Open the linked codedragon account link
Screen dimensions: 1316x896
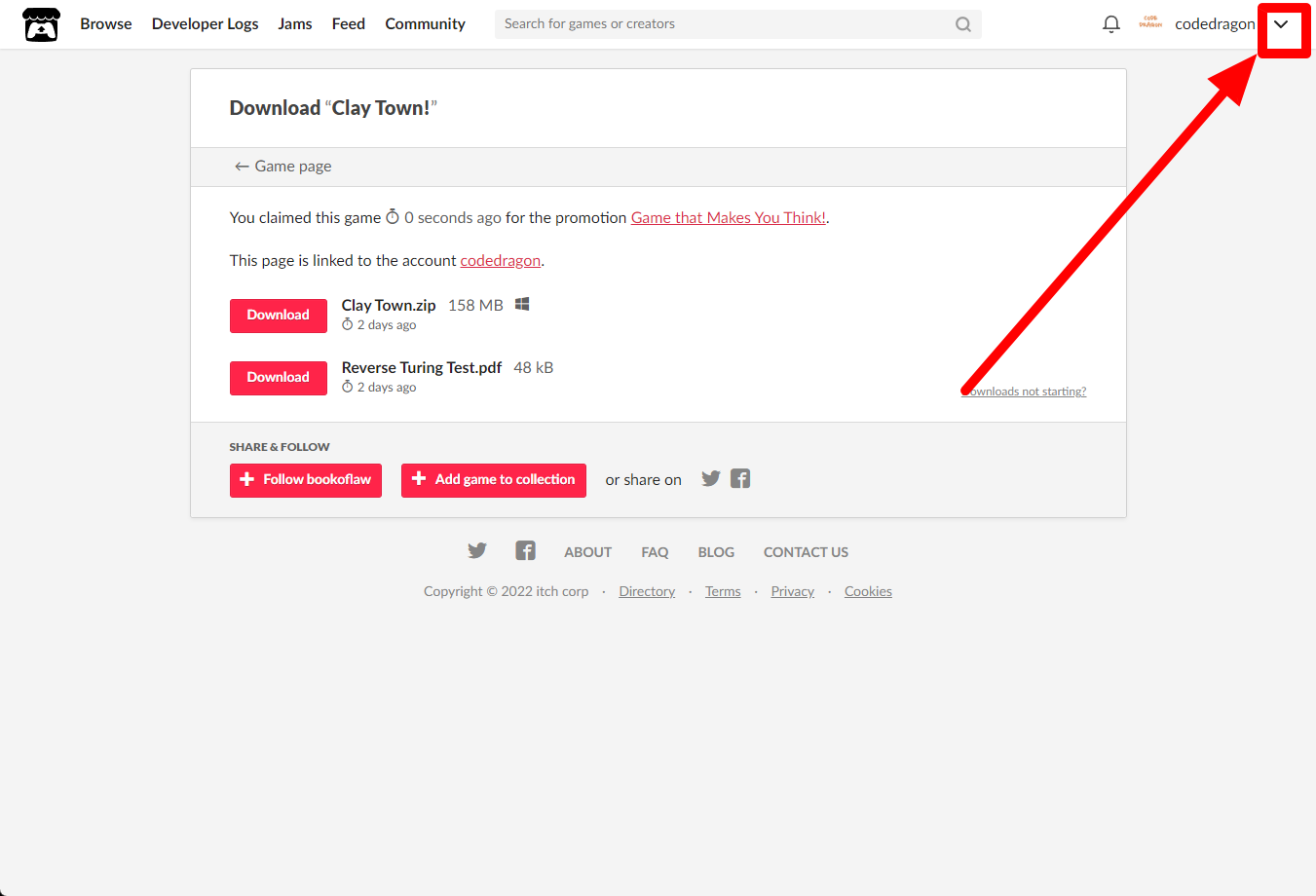click(x=501, y=261)
